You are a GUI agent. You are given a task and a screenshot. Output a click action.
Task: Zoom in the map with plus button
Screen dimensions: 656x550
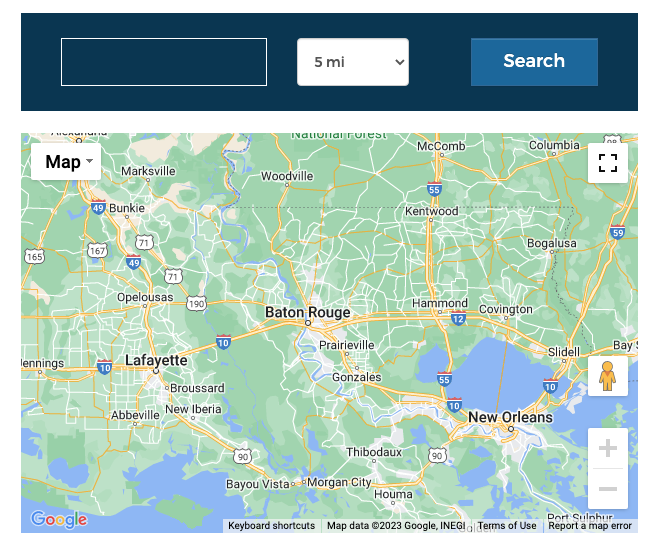(x=607, y=448)
